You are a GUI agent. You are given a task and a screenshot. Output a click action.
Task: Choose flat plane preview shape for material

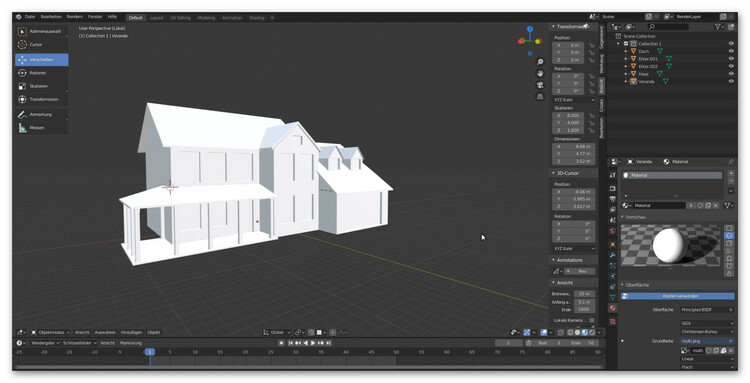[x=729, y=228]
